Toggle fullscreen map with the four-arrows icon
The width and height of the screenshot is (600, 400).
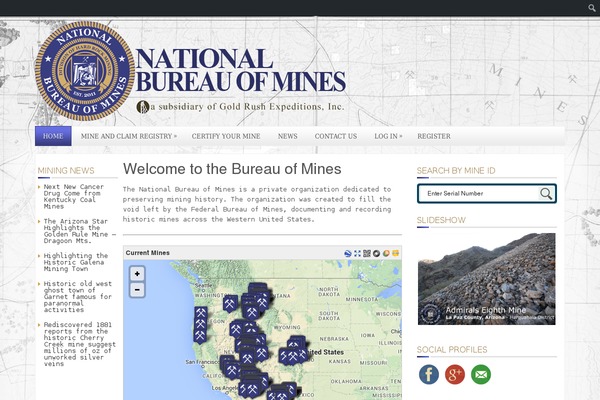pos(357,253)
